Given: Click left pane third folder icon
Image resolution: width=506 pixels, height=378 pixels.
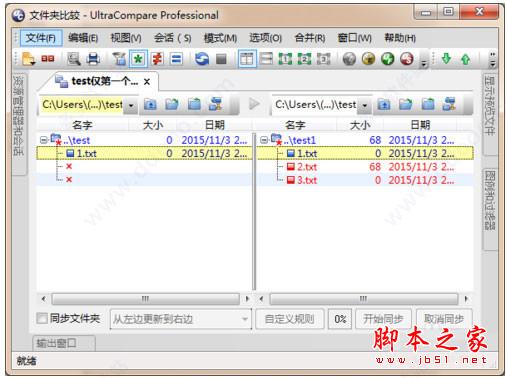Looking at the screenshot, I should [194, 105].
